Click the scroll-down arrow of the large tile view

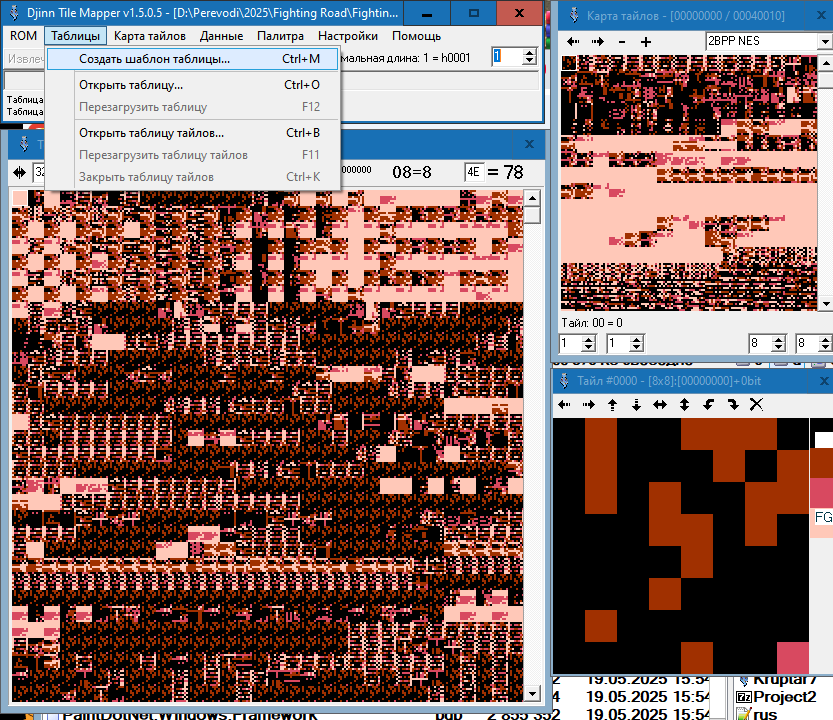pos(532,693)
